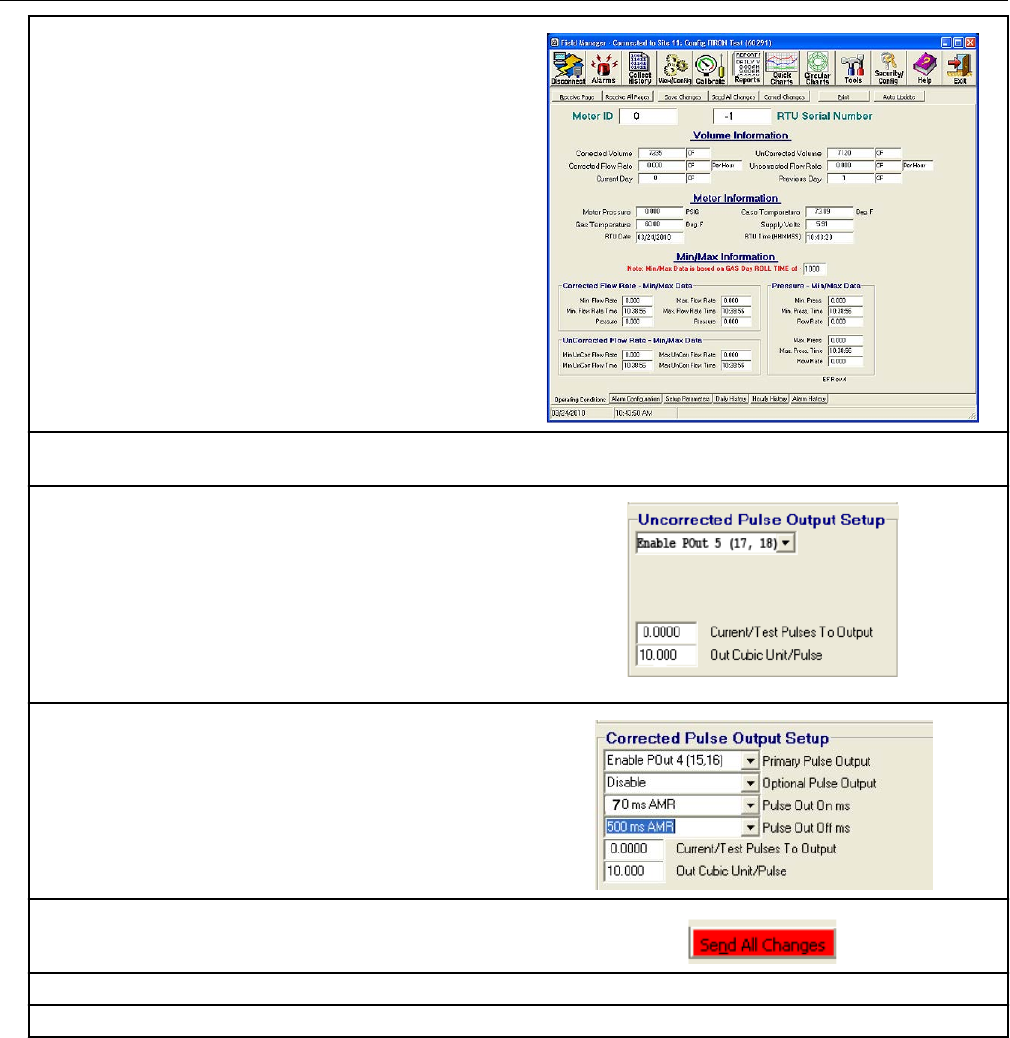This screenshot has width=1010, height=1038.
Task: Click Uncorrected Current/Test Pulses To Output field
Action: pos(666,632)
